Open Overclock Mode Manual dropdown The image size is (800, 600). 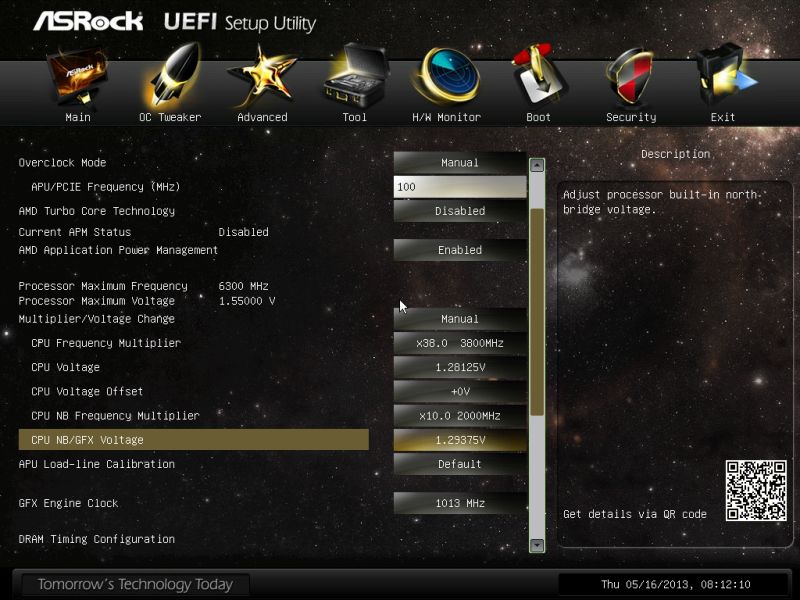pyautogui.click(x=460, y=163)
